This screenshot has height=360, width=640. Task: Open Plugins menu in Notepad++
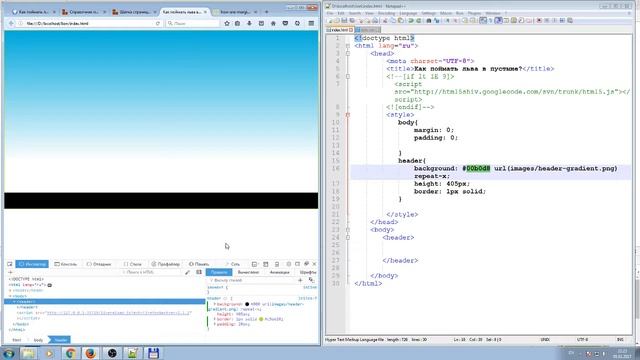pos(474,13)
